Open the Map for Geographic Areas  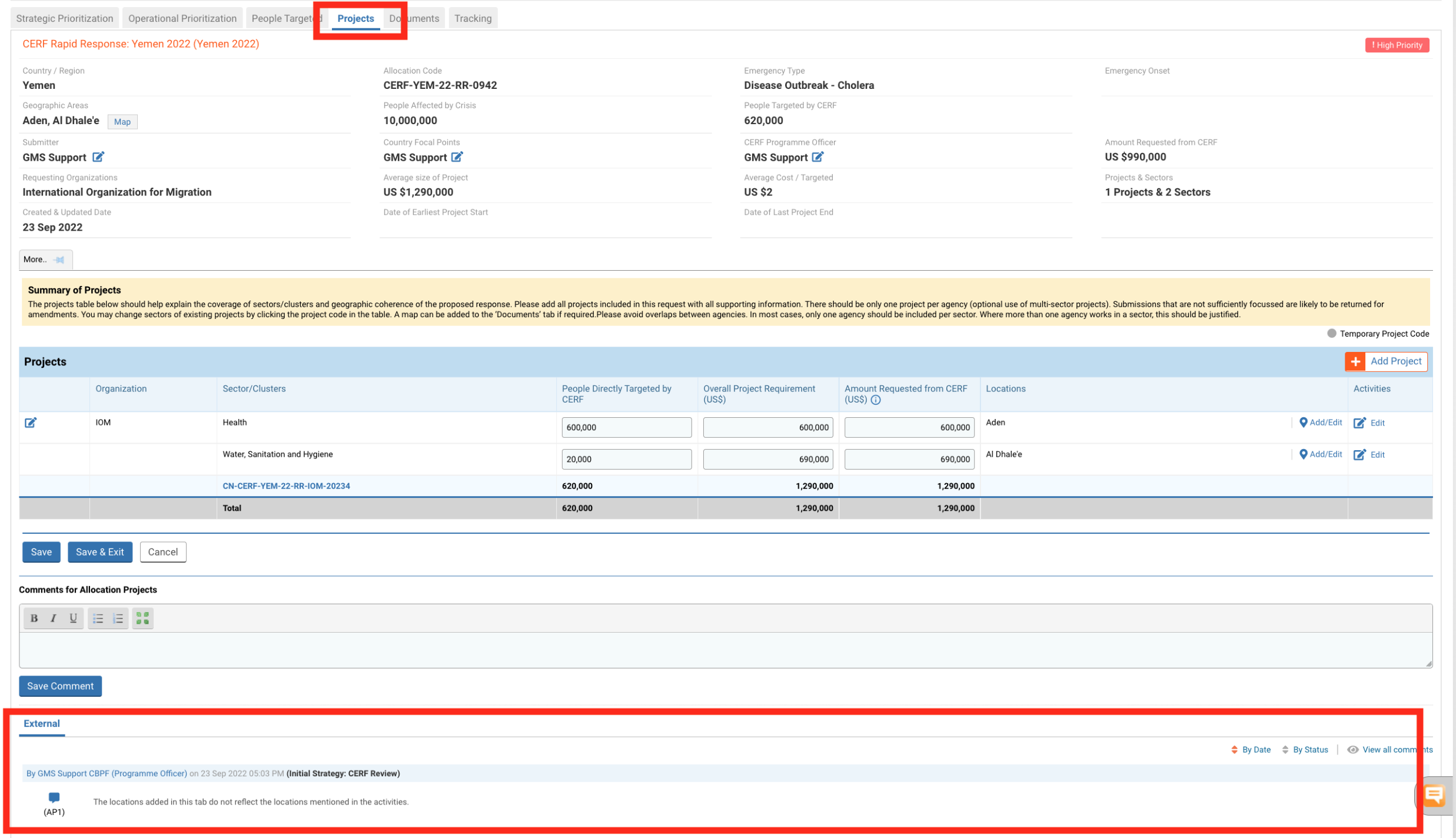[122, 122]
